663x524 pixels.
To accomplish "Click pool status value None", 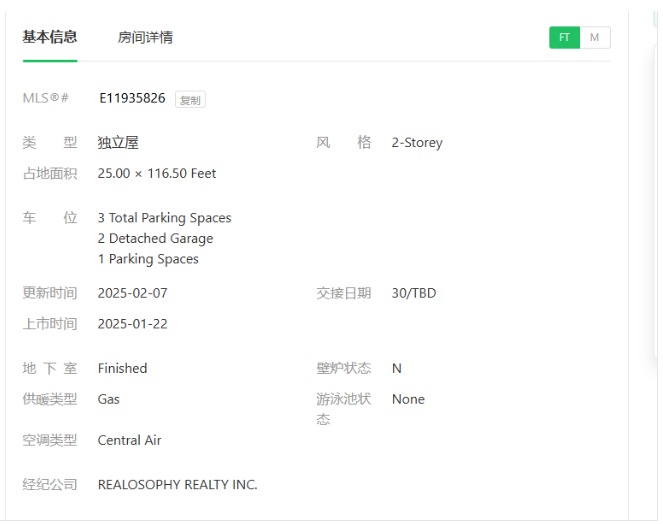I will tap(408, 399).
